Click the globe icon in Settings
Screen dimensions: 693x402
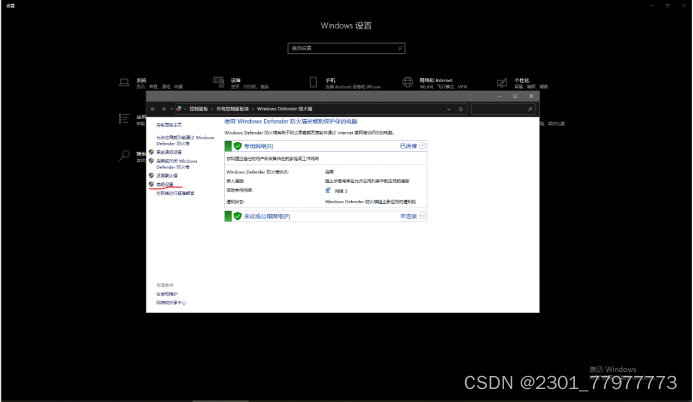(x=407, y=82)
